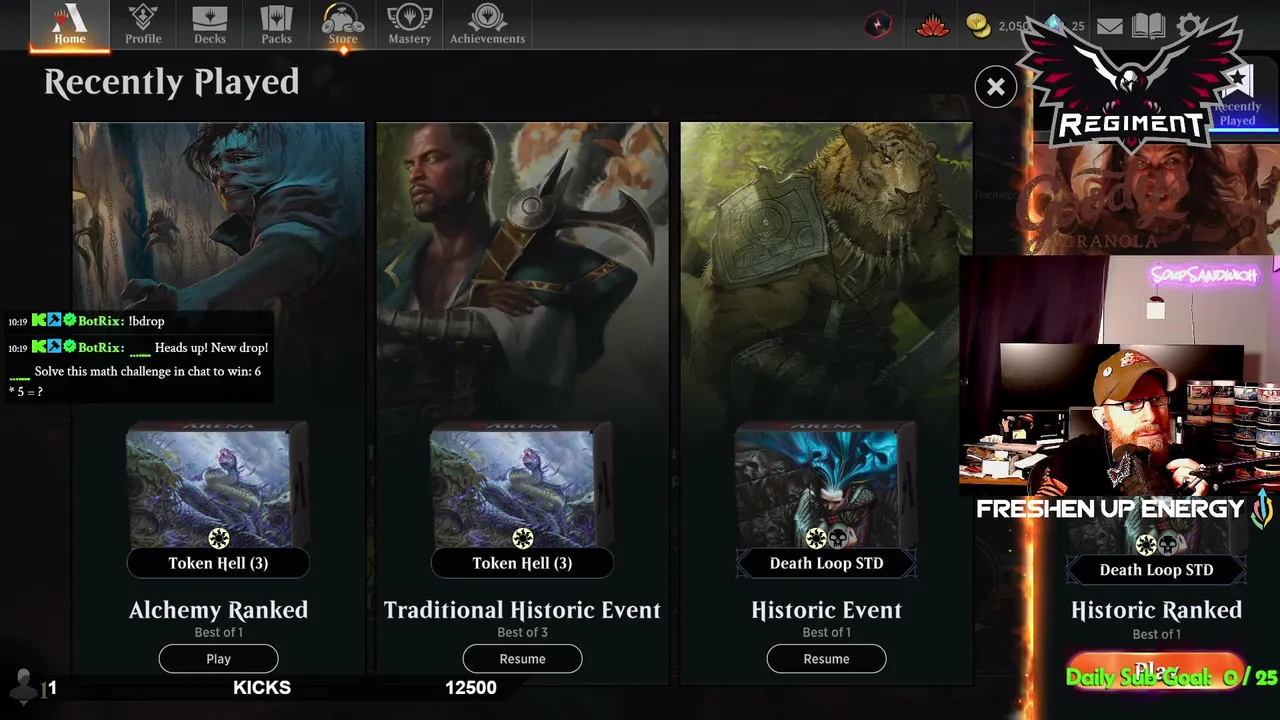The height and width of the screenshot is (720, 1280).
Task: Open the mail inbox envelope
Action: tap(1109, 26)
